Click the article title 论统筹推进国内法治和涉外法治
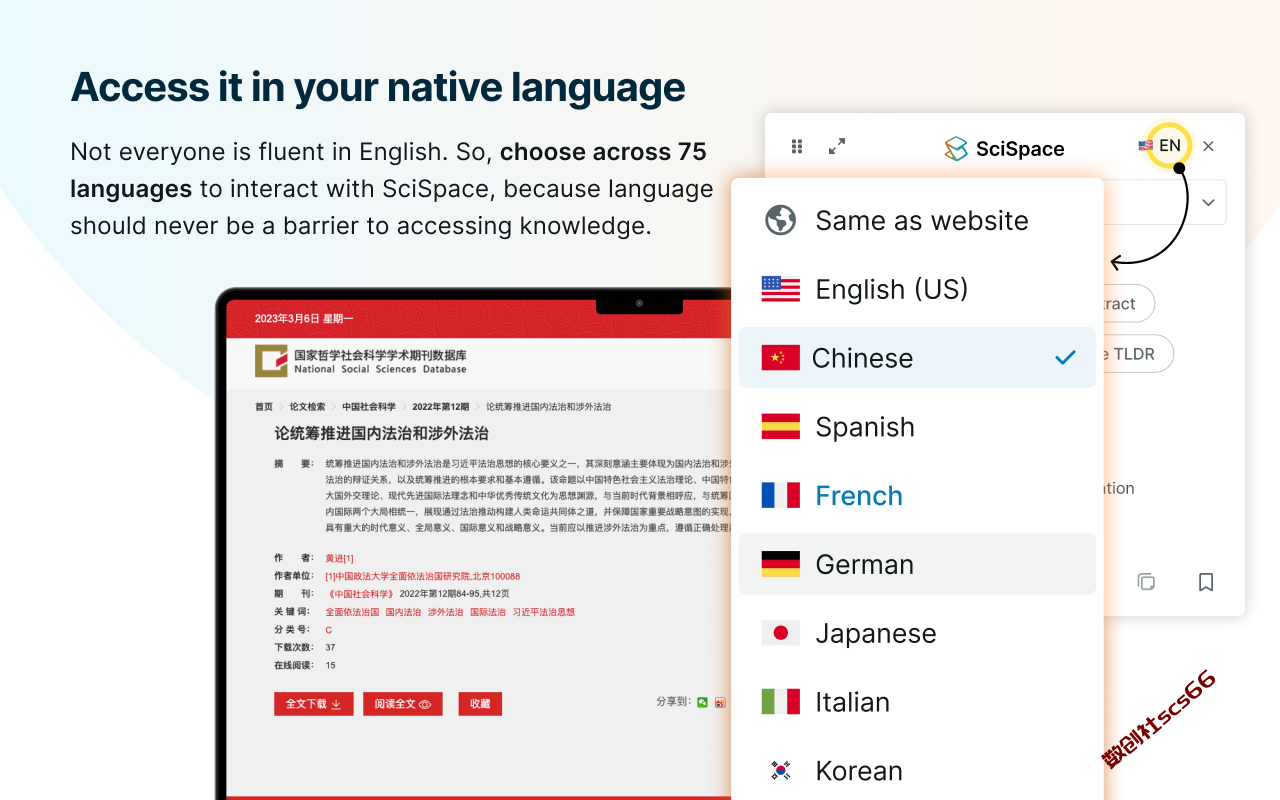 click(x=382, y=434)
